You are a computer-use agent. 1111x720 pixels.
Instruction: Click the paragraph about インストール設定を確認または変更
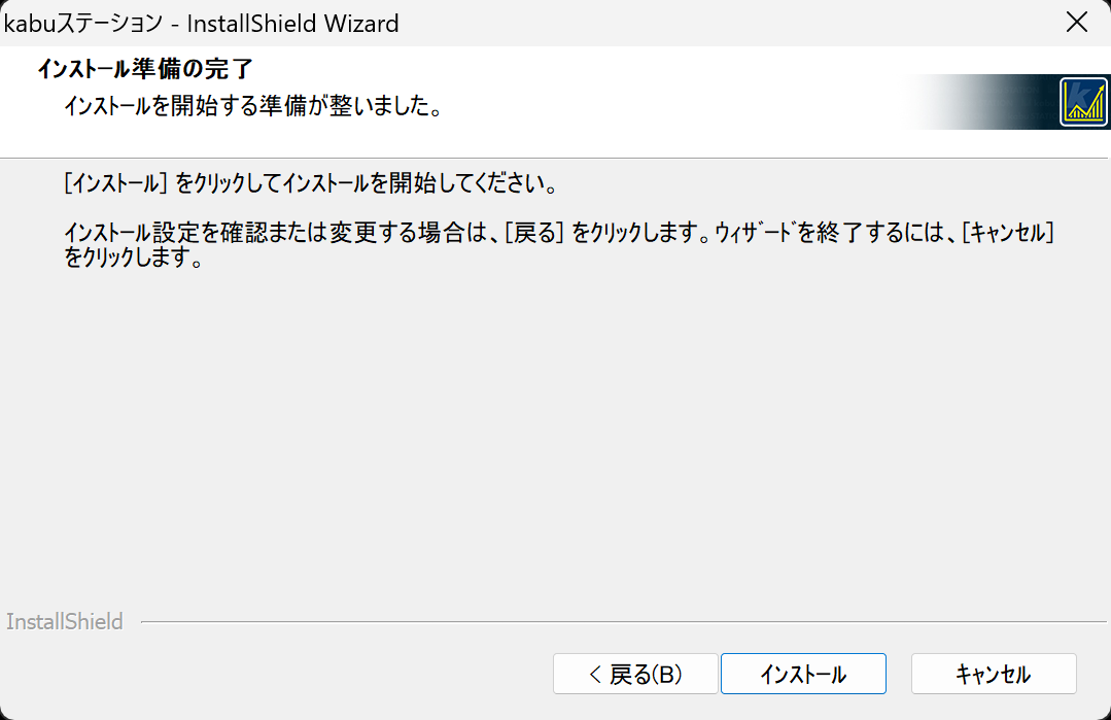559,244
